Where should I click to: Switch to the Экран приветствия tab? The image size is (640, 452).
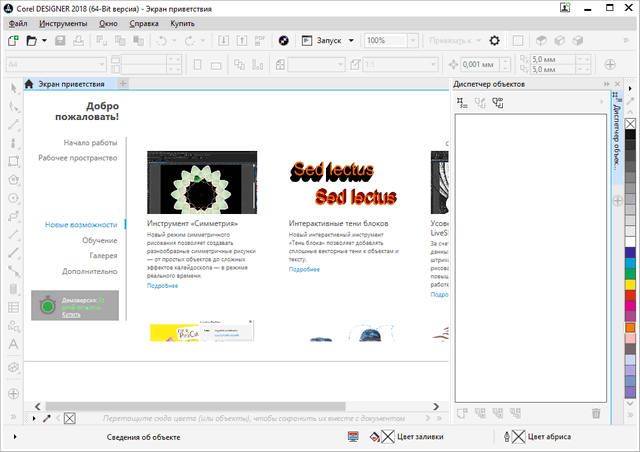tap(68, 84)
